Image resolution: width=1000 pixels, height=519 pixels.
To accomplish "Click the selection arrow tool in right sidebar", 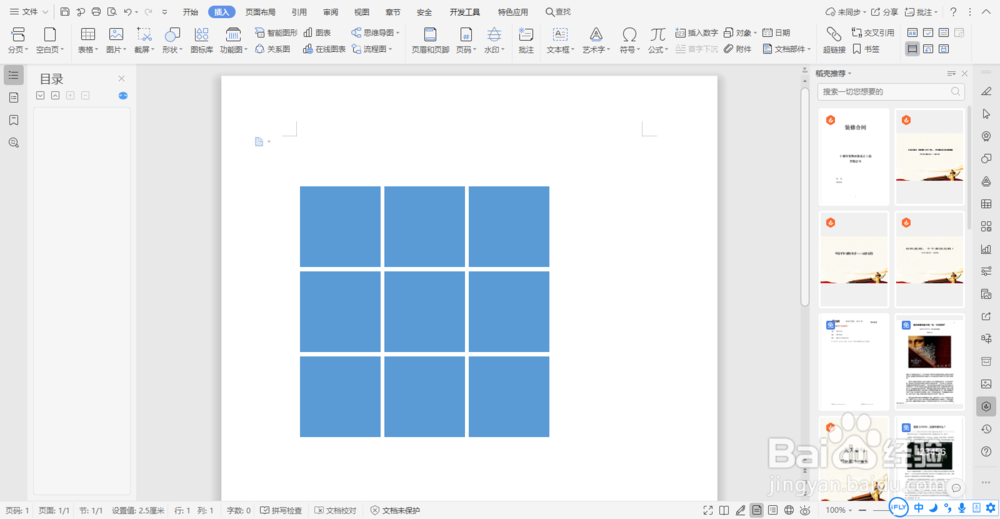I will [x=986, y=113].
